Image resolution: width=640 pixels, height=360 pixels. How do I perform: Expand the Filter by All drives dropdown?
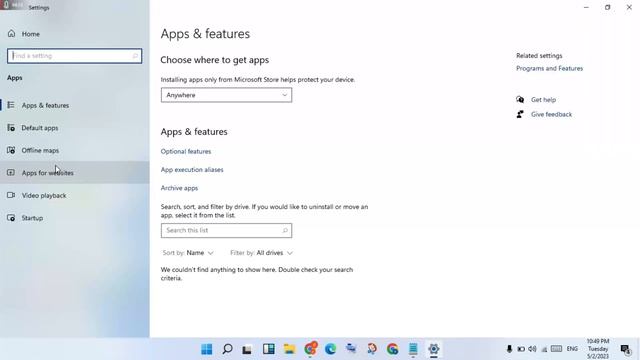click(261, 253)
